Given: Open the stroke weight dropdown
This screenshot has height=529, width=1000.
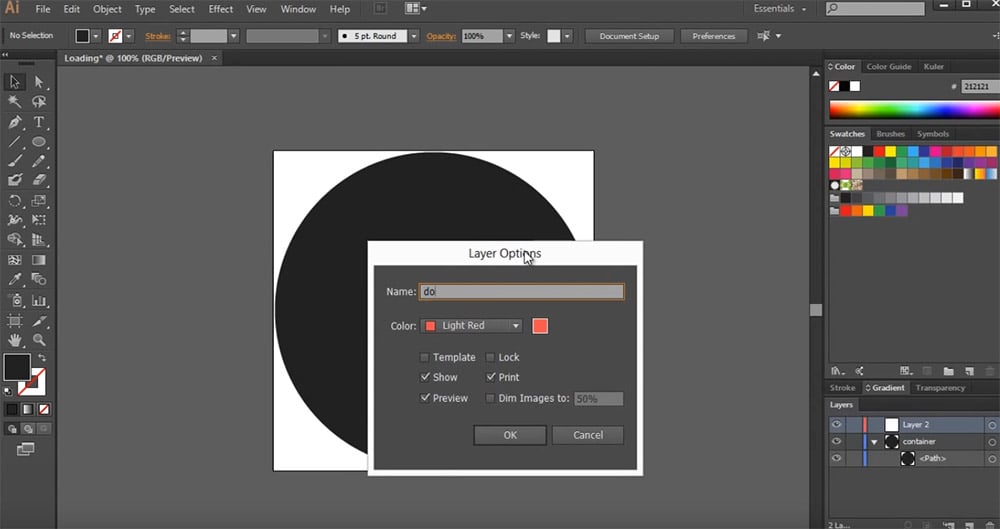Looking at the screenshot, I should coord(233,36).
